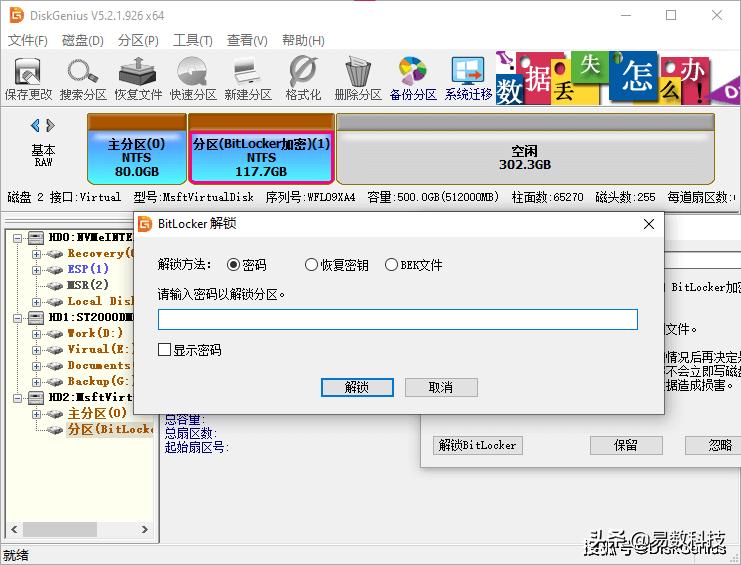The height and width of the screenshot is (565, 741).
Task: Open the System Migration (系统迁移) tool
Action: [x=468, y=78]
